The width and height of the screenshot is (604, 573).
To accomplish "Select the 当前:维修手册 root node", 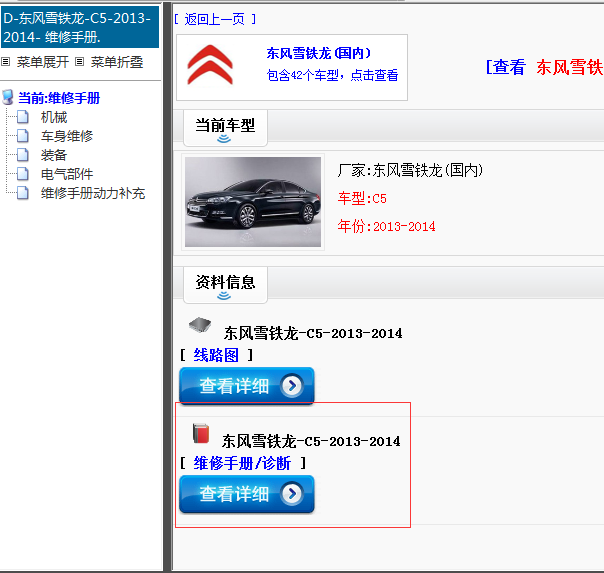I will coord(59,98).
